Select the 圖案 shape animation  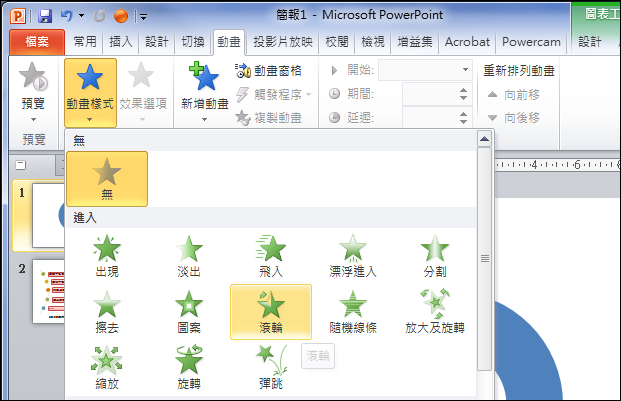(x=189, y=312)
